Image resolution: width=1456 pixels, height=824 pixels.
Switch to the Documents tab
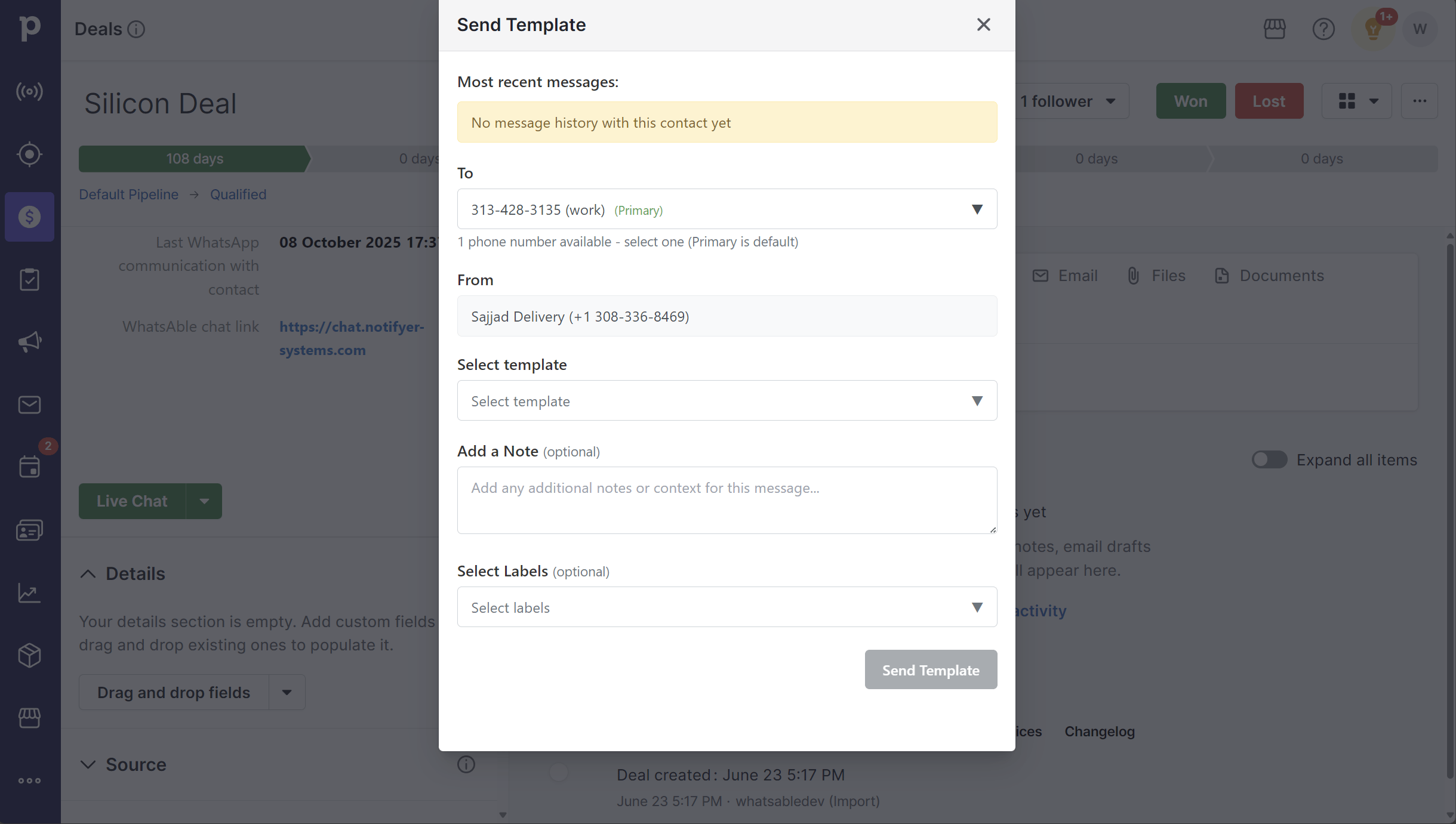1270,276
